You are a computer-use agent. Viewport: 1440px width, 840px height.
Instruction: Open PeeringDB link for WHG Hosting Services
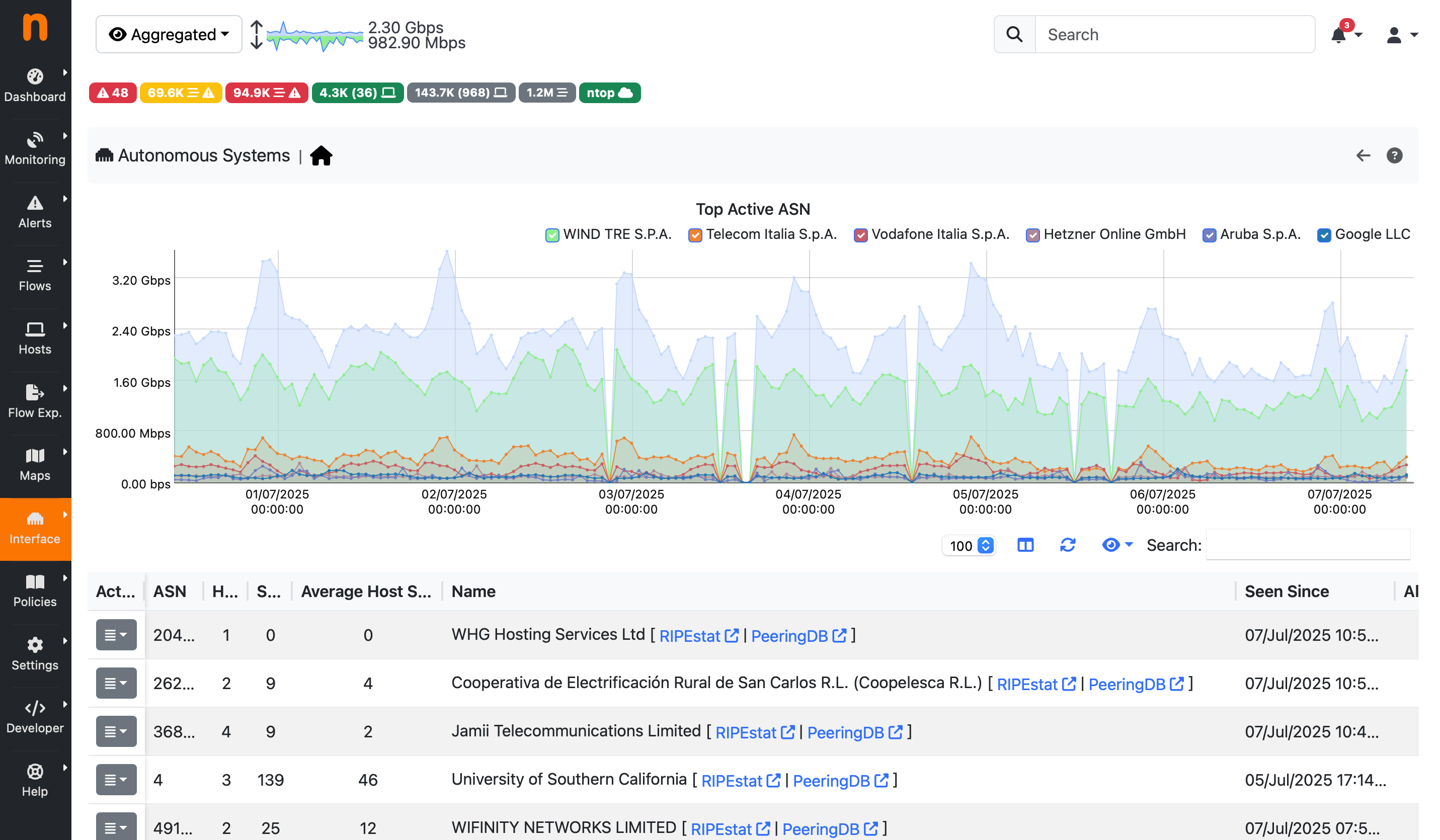798,635
